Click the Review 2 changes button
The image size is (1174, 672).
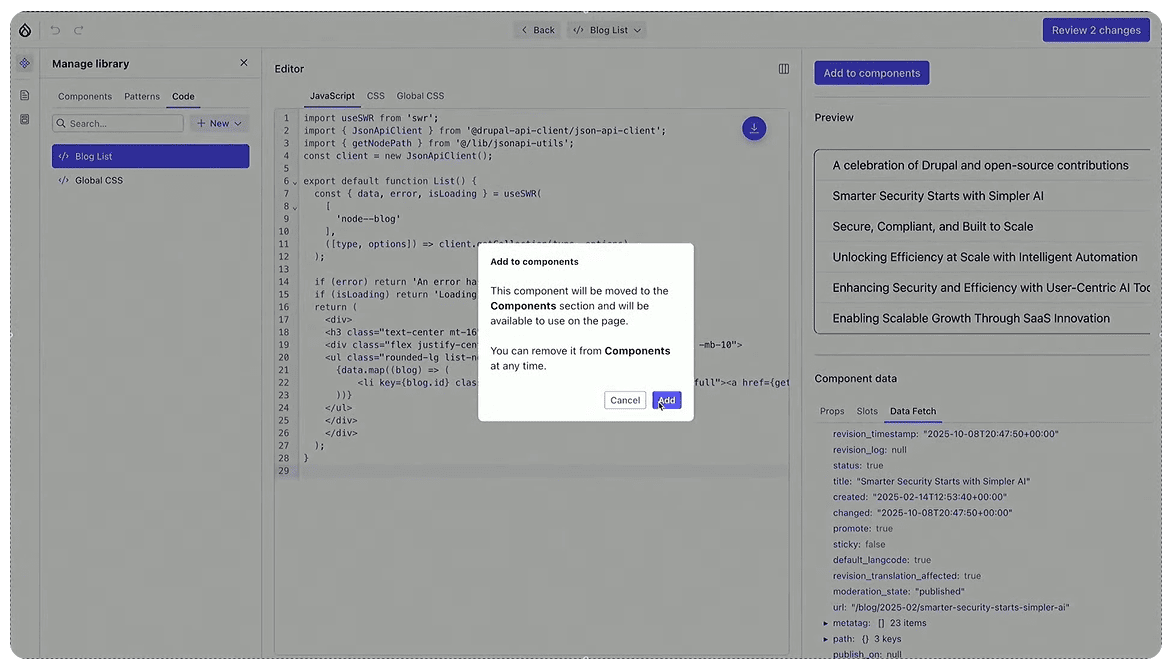tap(1096, 30)
